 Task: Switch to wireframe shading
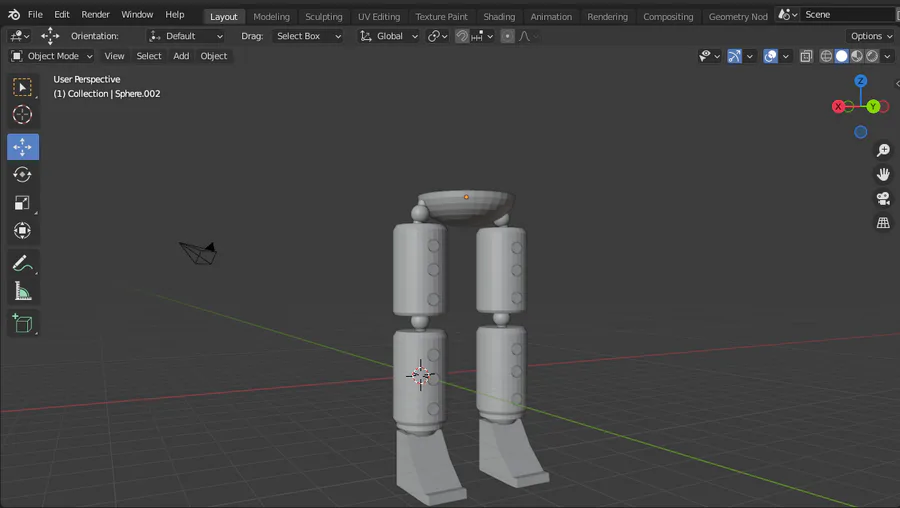[x=826, y=56]
